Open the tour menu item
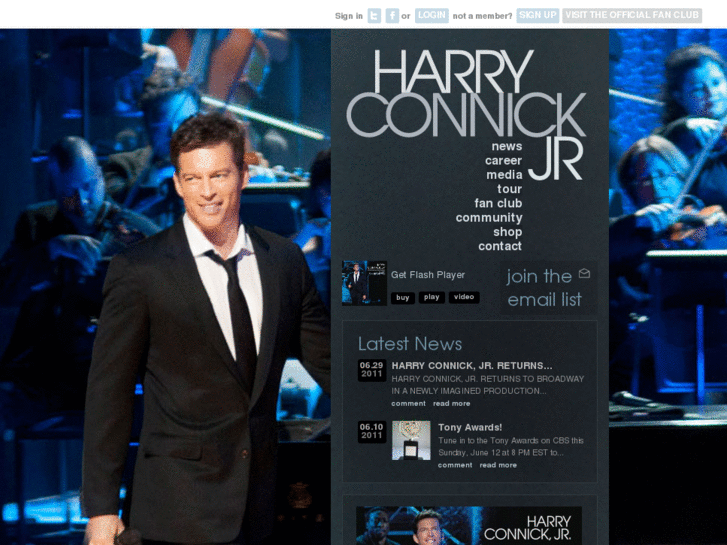Image resolution: width=727 pixels, height=545 pixels. (510, 189)
